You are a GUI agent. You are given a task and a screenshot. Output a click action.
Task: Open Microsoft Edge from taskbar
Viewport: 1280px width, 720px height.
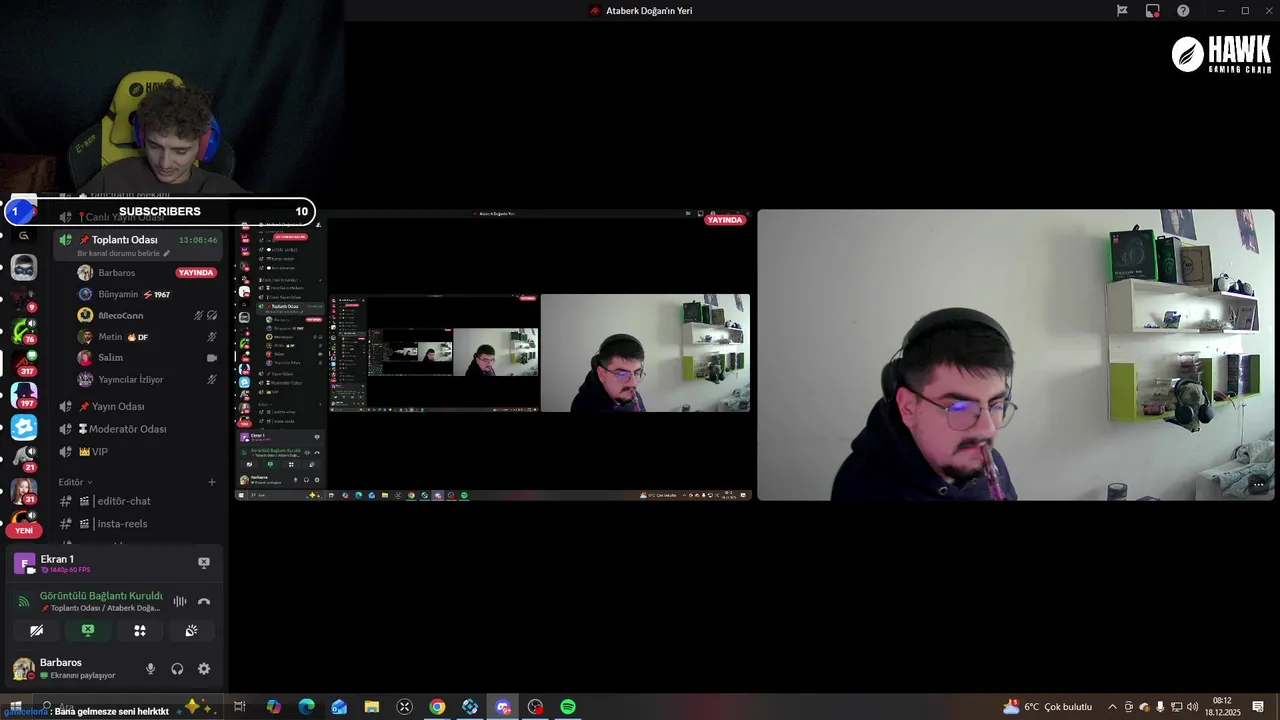coord(306,707)
